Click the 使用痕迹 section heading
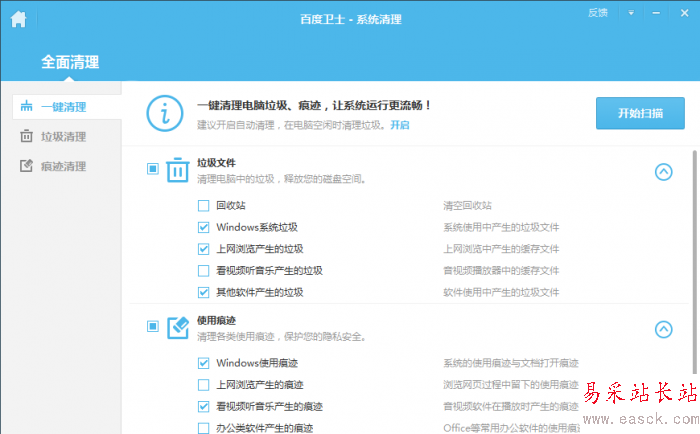Screen dimensions: 700x434 [217, 321]
